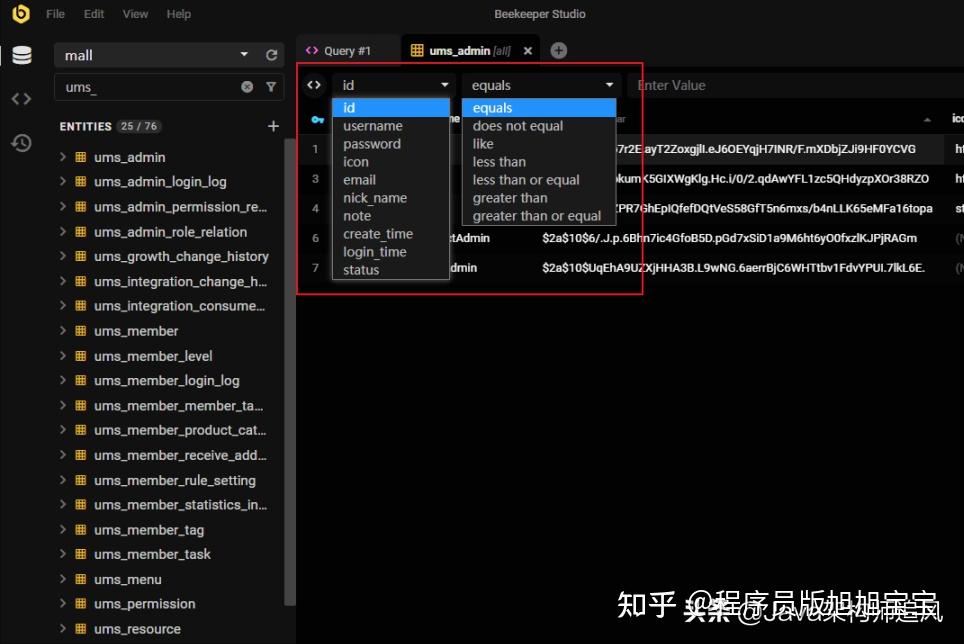Viewport: 964px width, 644px height.
Task: Open the database entities sidebar icon
Action: pyautogui.click(x=22, y=55)
